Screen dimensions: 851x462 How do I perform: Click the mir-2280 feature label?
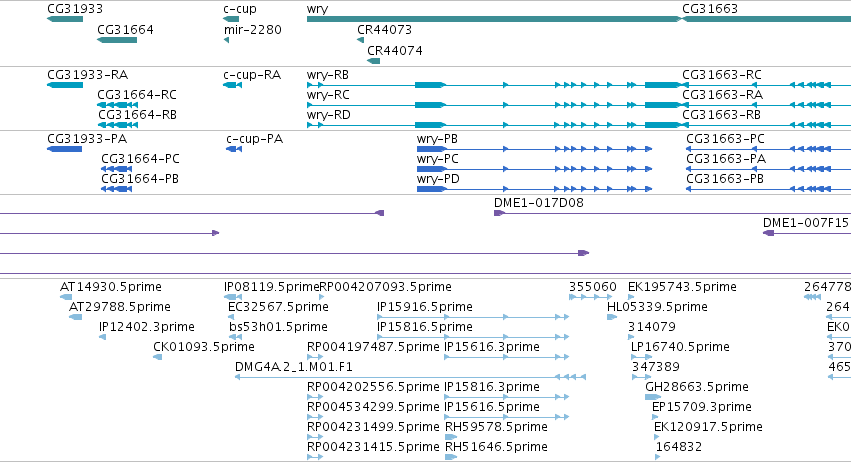[x=253, y=29]
